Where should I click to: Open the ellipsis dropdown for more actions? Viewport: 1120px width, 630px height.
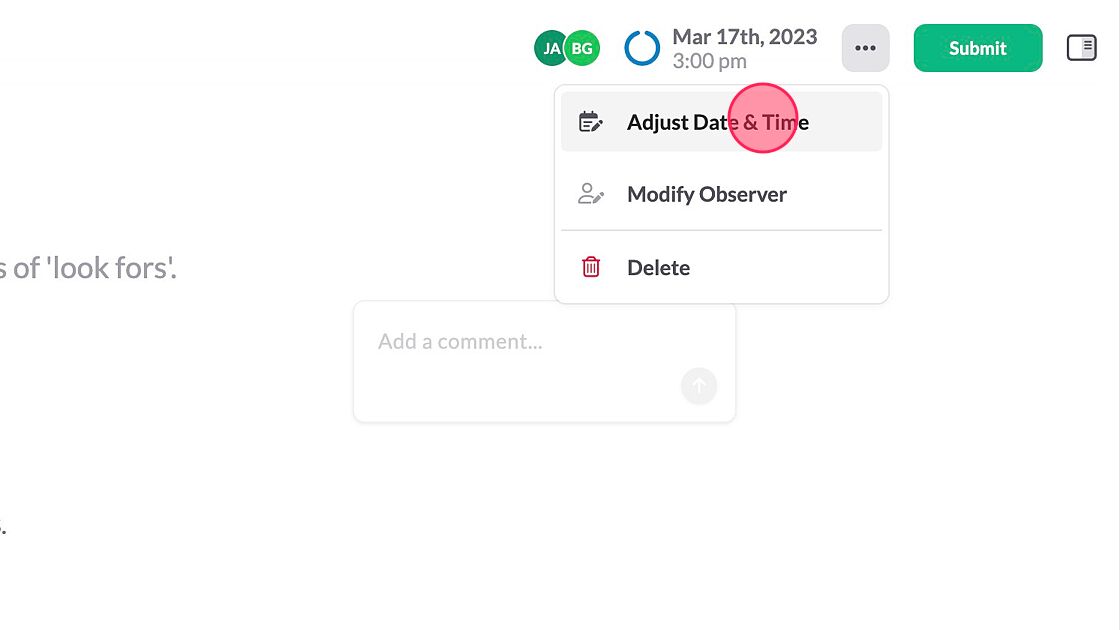tap(865, 47)
